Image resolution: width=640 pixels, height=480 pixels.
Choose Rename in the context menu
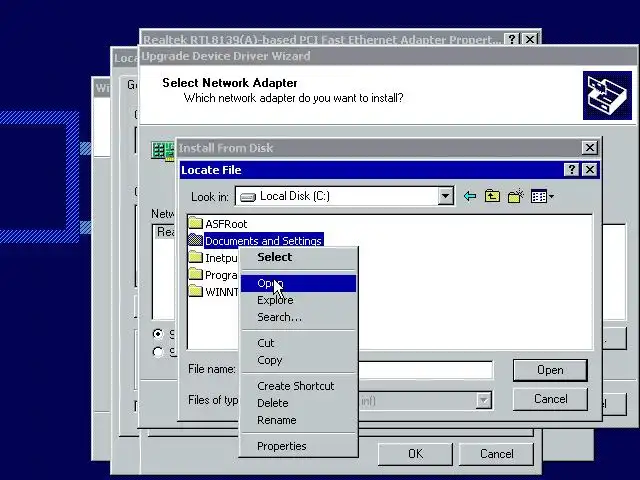[x=298, y=420]
